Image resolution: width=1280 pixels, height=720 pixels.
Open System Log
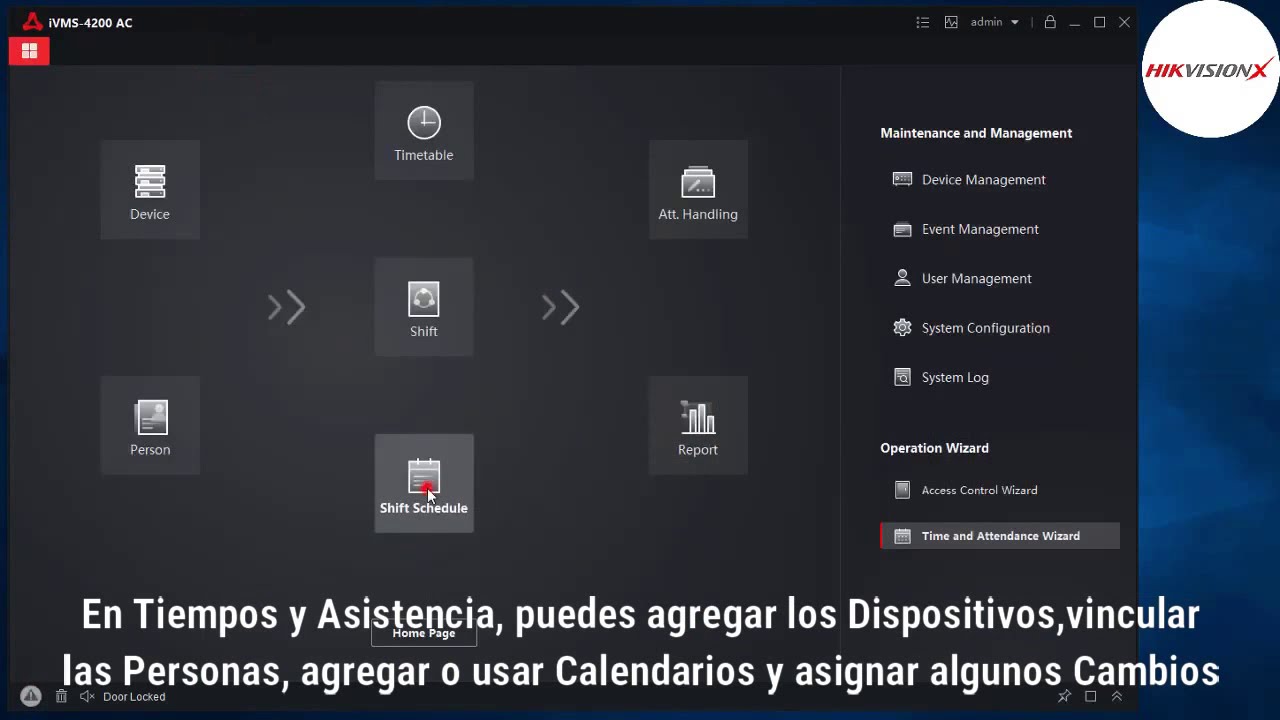941,378
